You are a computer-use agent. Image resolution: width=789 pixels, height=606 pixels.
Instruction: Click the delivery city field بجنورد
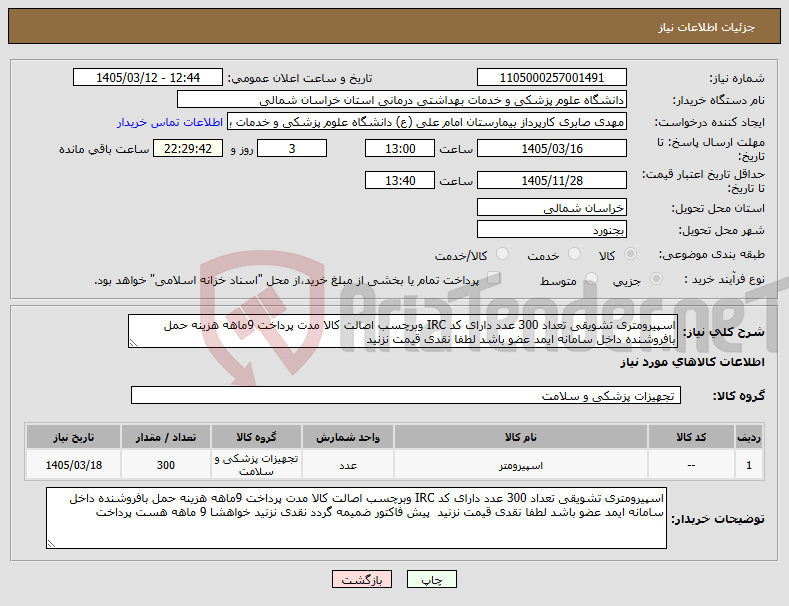(551, 230)
